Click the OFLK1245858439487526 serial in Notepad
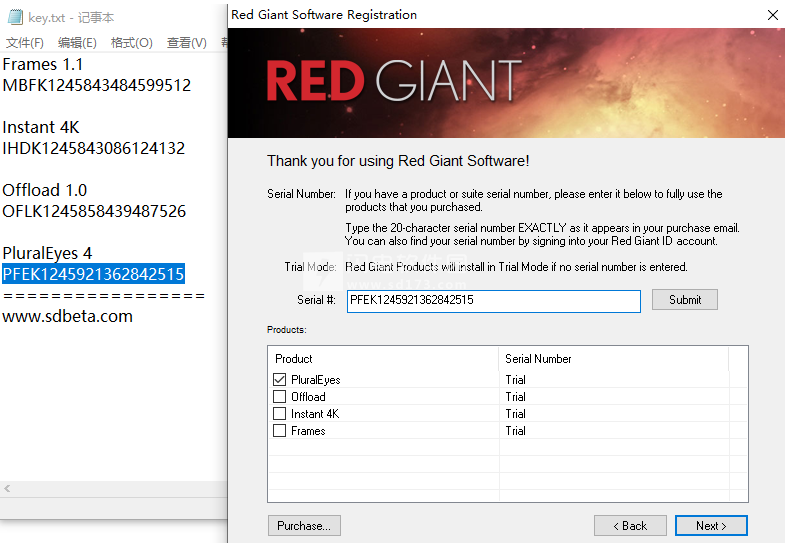 pos(94,212)
